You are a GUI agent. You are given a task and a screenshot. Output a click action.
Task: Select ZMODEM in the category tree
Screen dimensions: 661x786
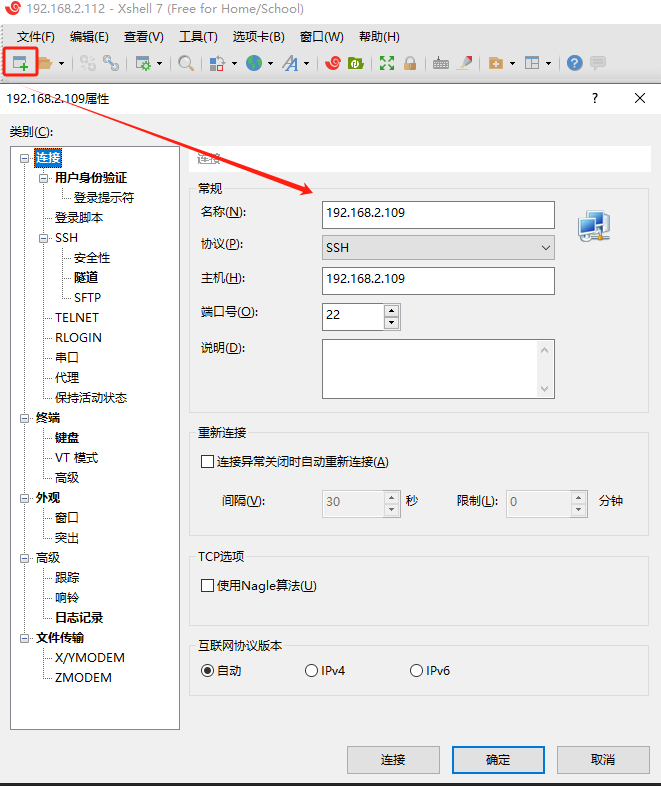[x=83, y=678]
